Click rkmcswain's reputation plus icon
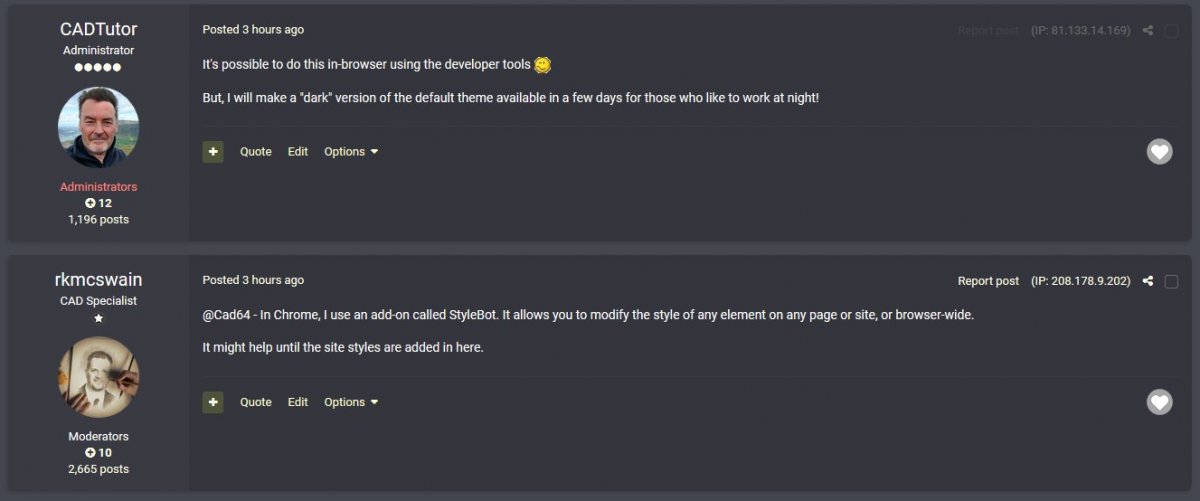 (90, 453)
